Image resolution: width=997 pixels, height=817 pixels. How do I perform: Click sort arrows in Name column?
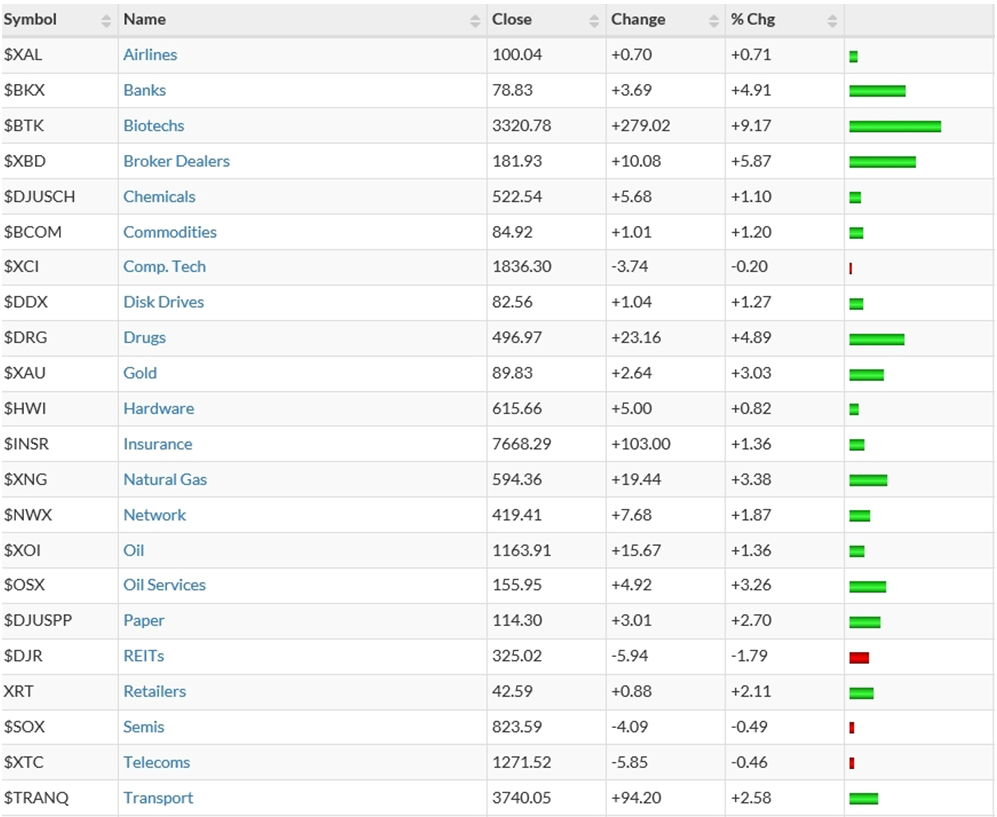pyautogui.click(x=475, y=20)
